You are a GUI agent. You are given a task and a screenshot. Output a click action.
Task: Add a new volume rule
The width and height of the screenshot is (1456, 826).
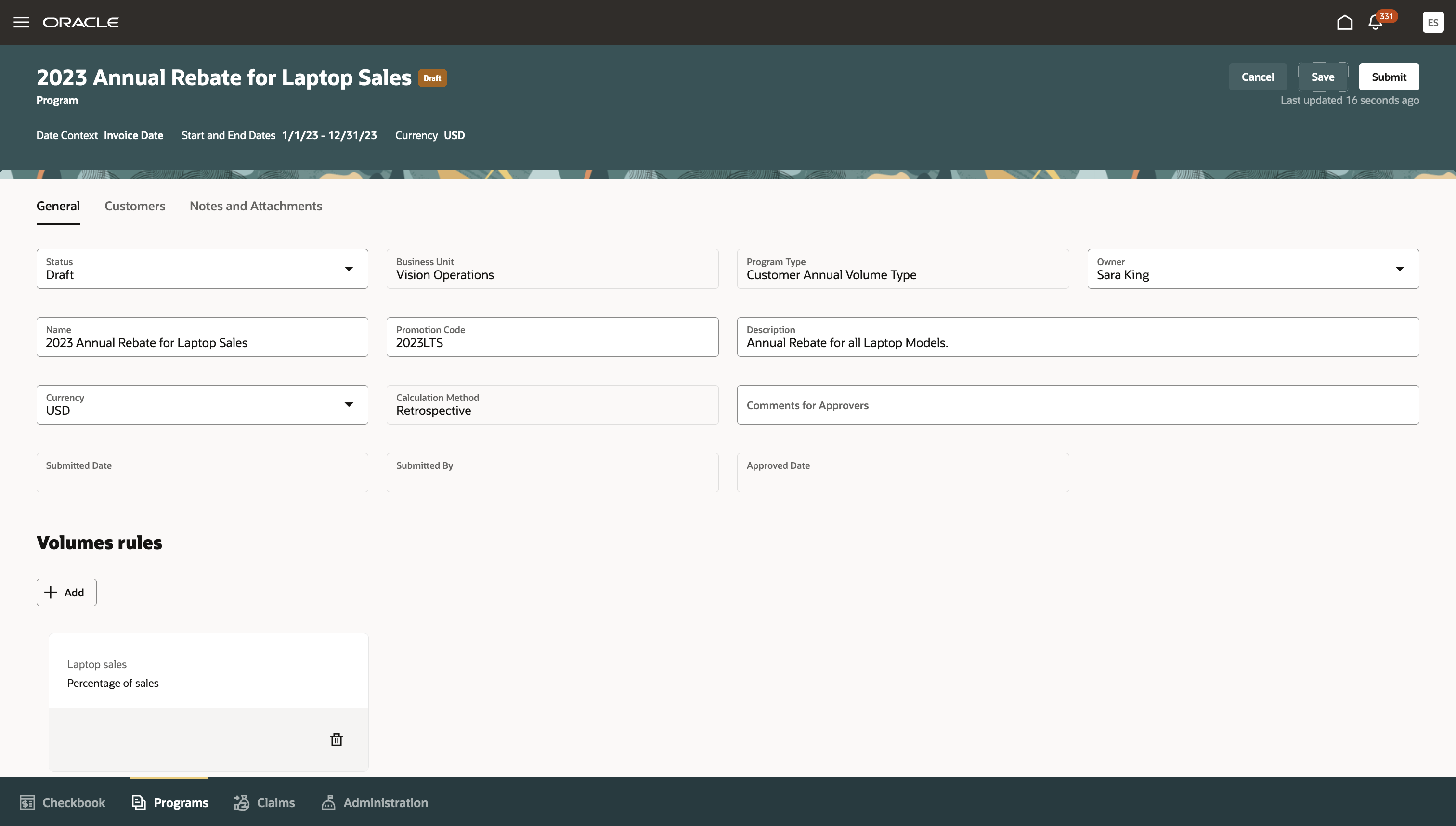tap(66, 592)
